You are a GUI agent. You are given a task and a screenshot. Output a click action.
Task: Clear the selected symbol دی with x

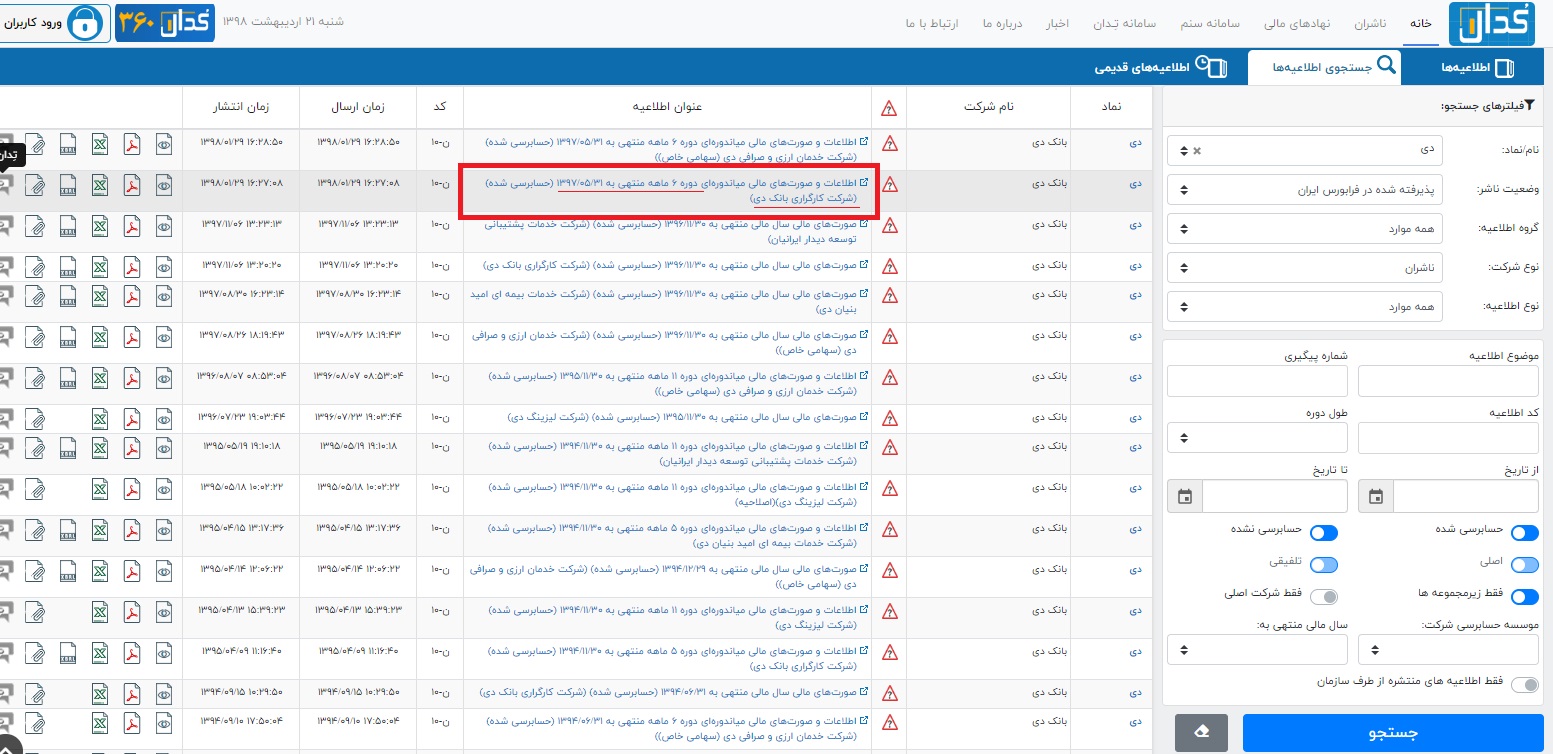click(x=1197, y=151)
